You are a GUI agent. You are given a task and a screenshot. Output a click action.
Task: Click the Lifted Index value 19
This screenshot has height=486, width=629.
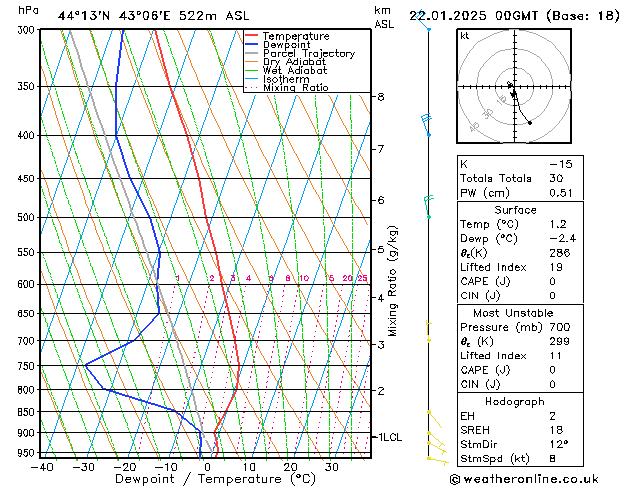[x=556, y=267]
